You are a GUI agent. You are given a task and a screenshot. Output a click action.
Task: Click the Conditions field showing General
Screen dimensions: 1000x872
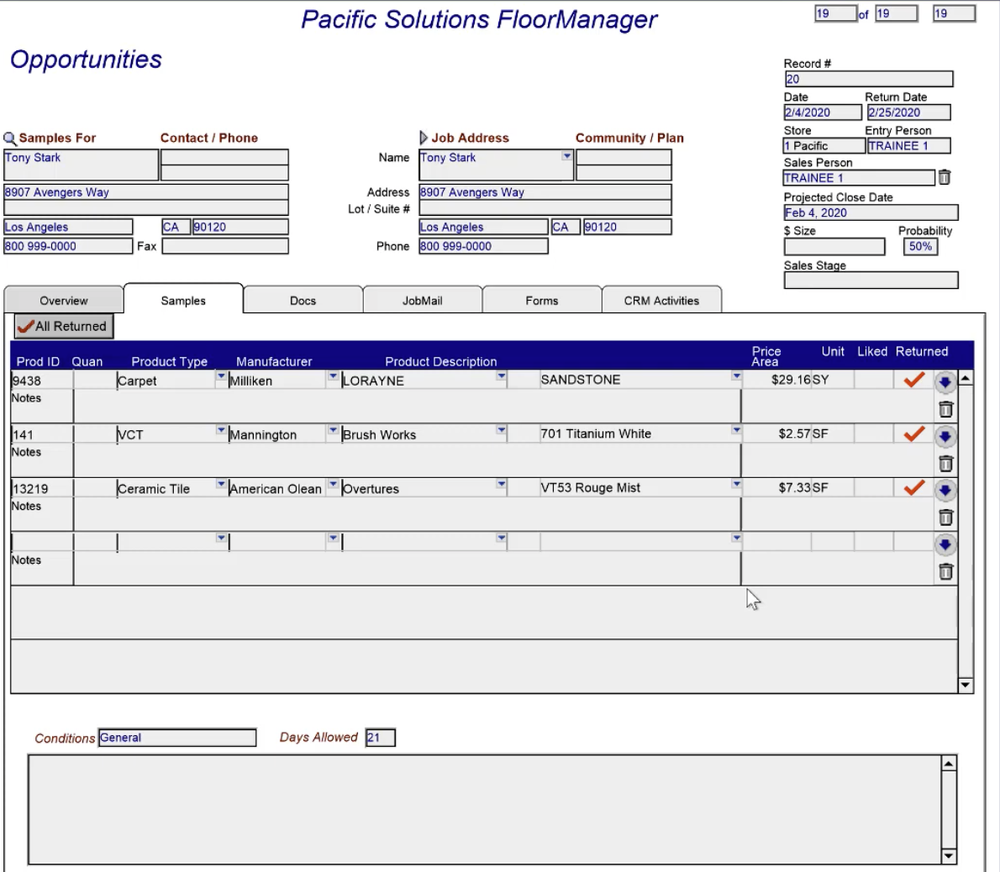[177, 737]
